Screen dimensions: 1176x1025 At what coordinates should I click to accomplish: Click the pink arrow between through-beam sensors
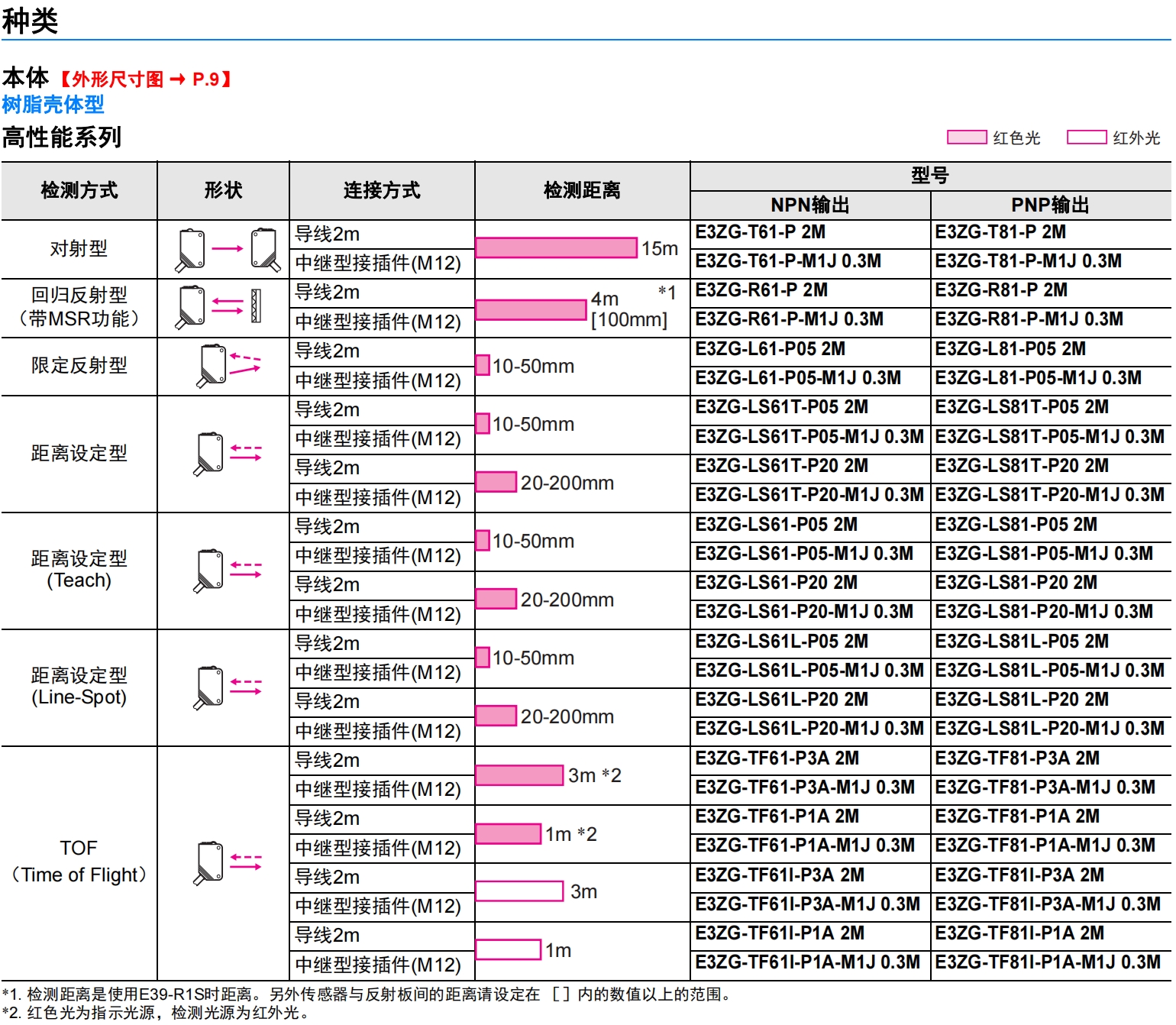point(227,249)
